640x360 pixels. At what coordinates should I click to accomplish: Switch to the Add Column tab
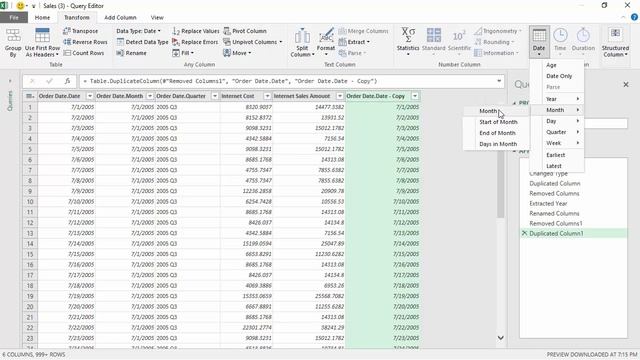click(x=120, y=18)
